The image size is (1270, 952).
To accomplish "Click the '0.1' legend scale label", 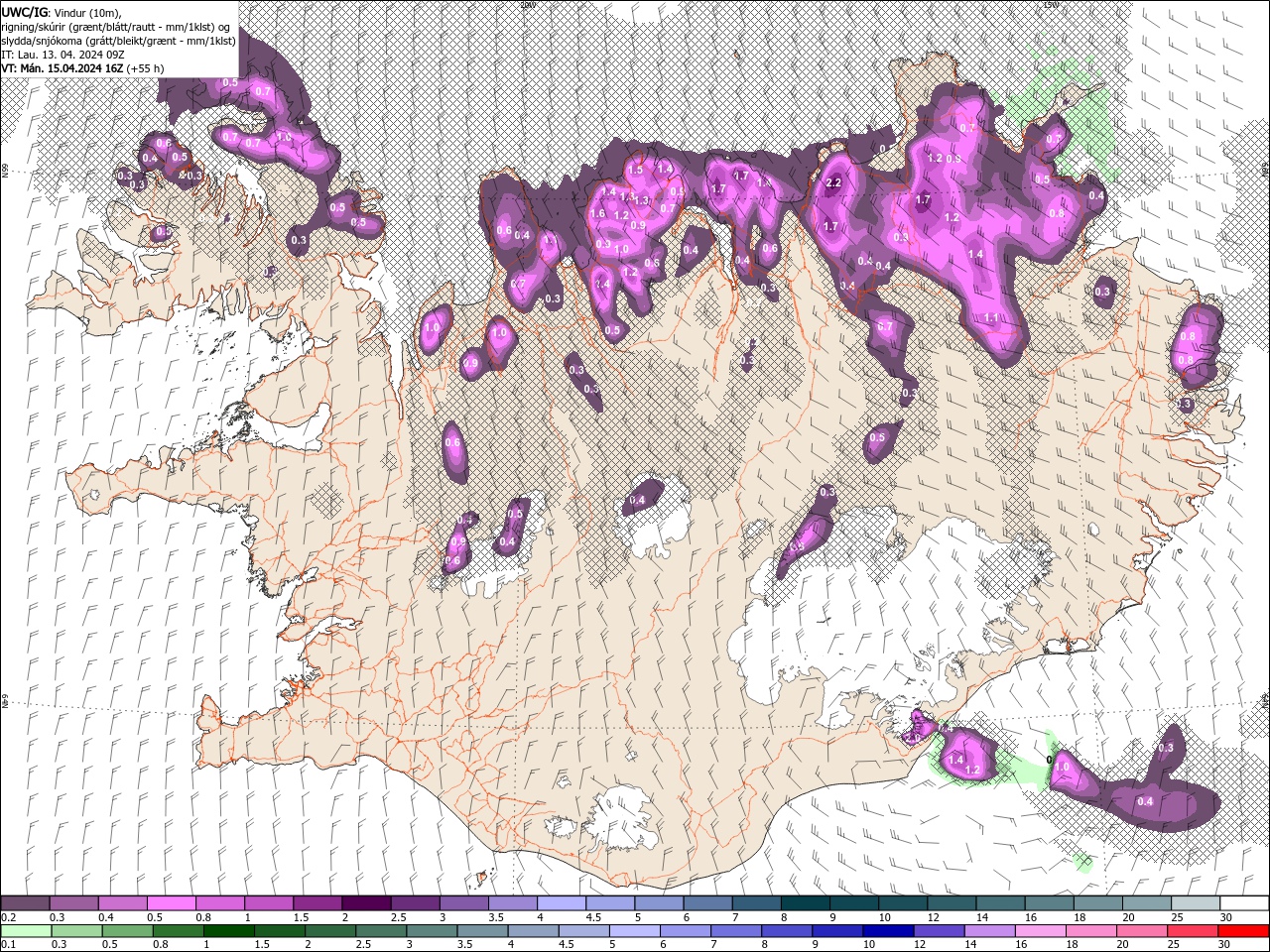I will 9,945.
